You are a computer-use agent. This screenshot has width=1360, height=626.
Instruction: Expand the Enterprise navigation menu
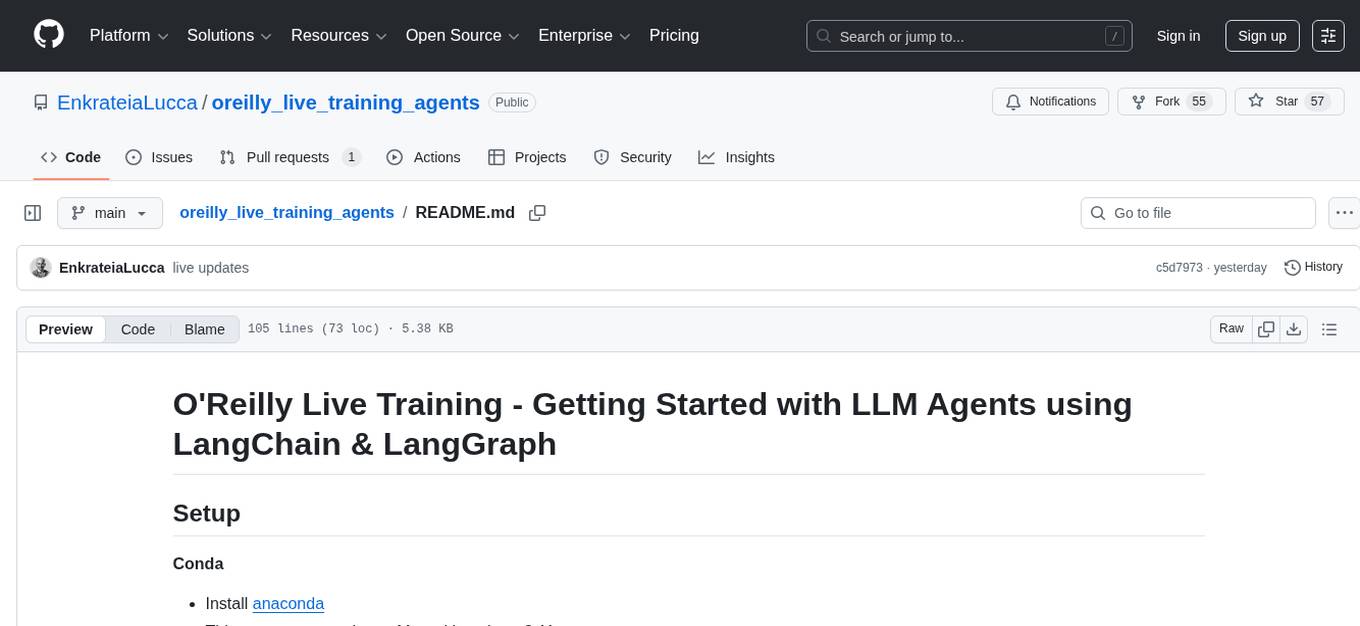[584, 35]
